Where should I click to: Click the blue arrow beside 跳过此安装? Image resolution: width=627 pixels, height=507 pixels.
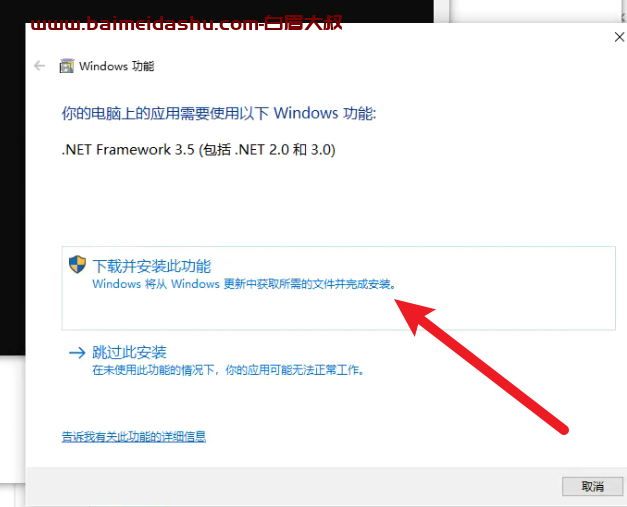tap(77, 352)
